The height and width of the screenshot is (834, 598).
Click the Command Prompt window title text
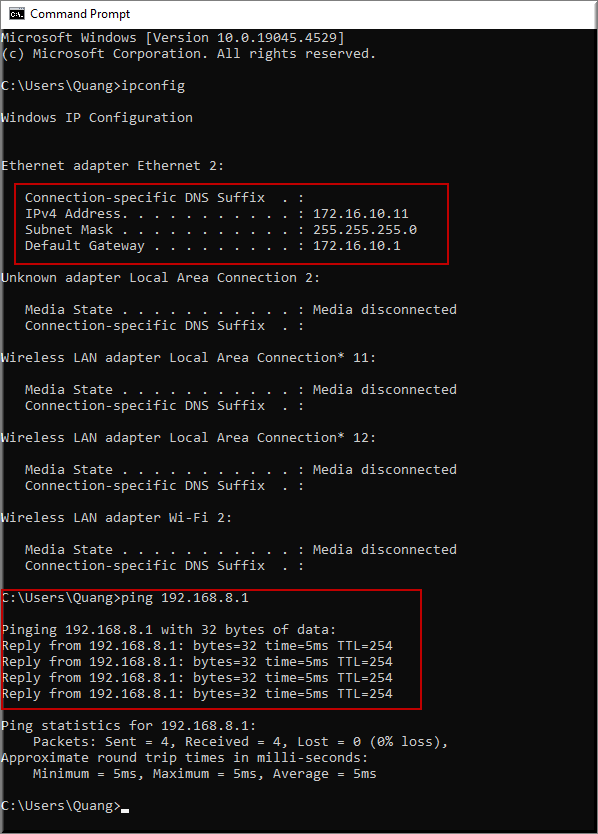pos(80,14)
